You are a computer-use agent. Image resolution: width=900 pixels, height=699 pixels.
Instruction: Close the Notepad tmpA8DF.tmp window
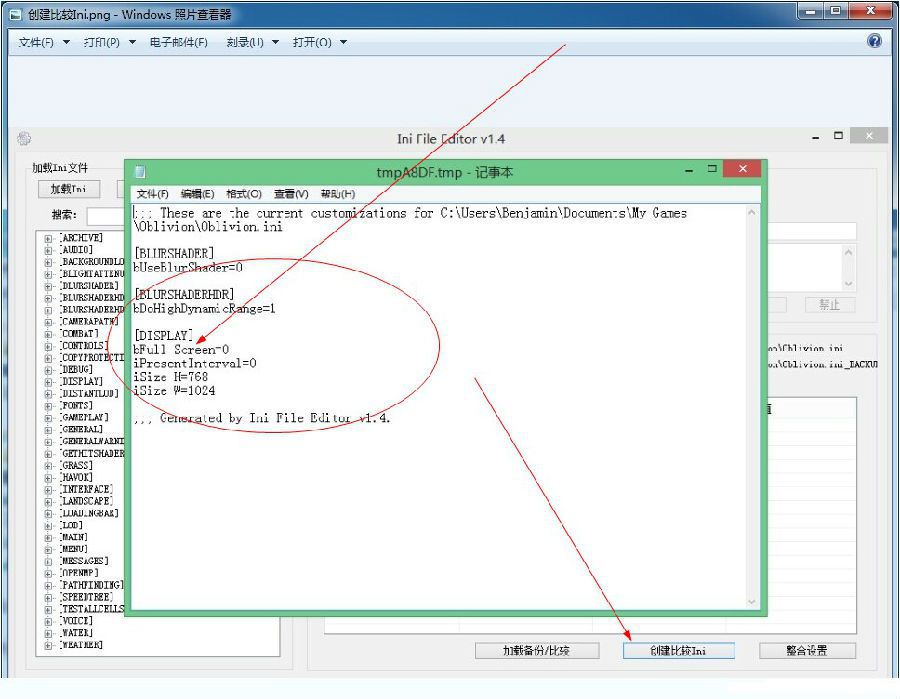[742, 169]
